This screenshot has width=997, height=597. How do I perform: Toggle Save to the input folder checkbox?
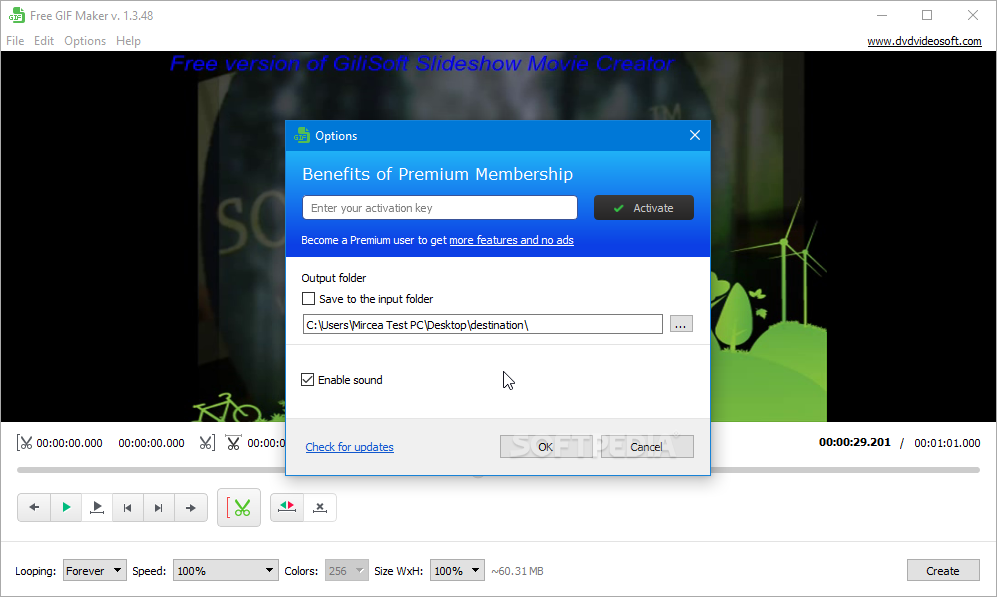pos(308,299)
